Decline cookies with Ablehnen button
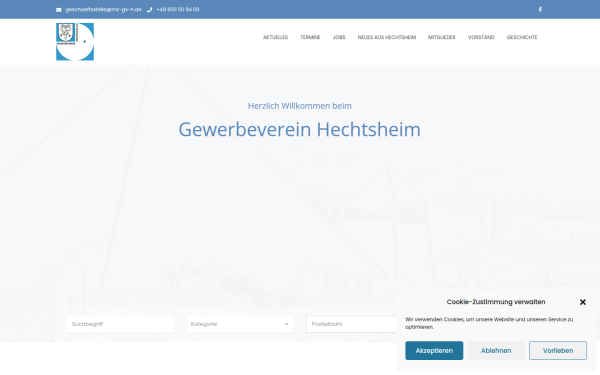Viewport: 600px width, 375px height. point(496,351)
